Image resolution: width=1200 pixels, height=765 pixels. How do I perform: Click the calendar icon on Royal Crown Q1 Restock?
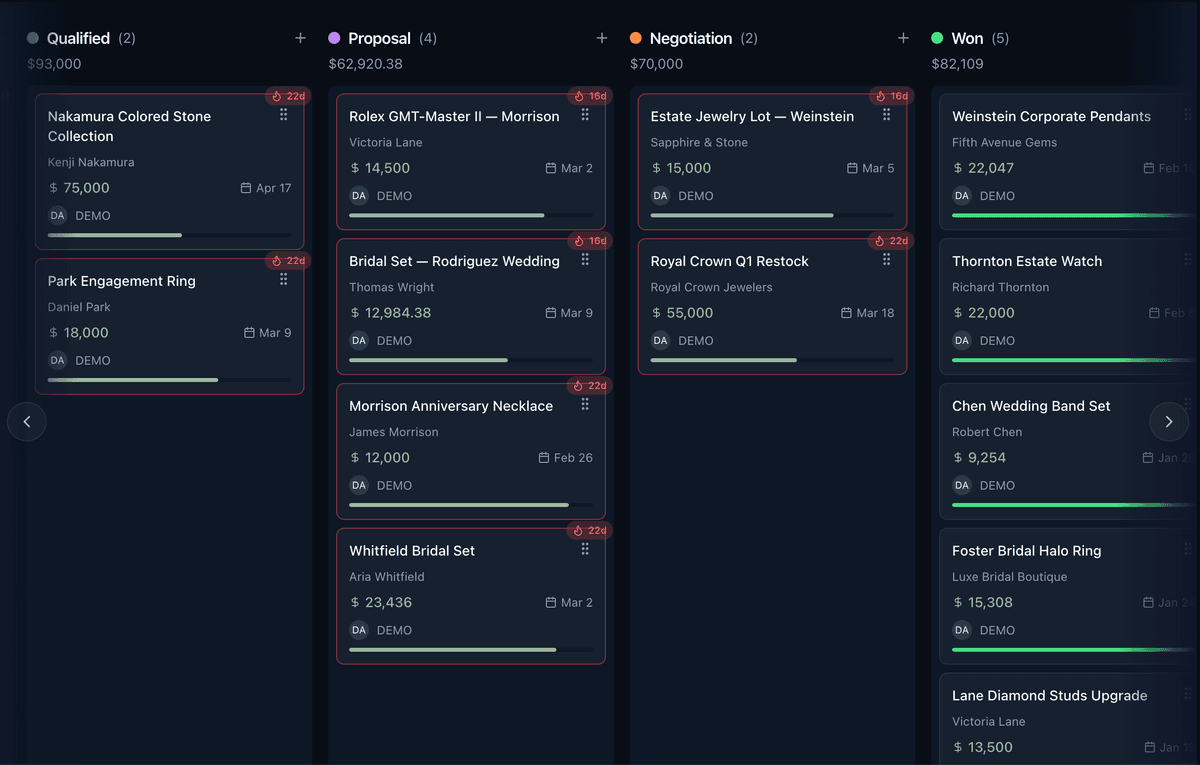pos(847,313)
